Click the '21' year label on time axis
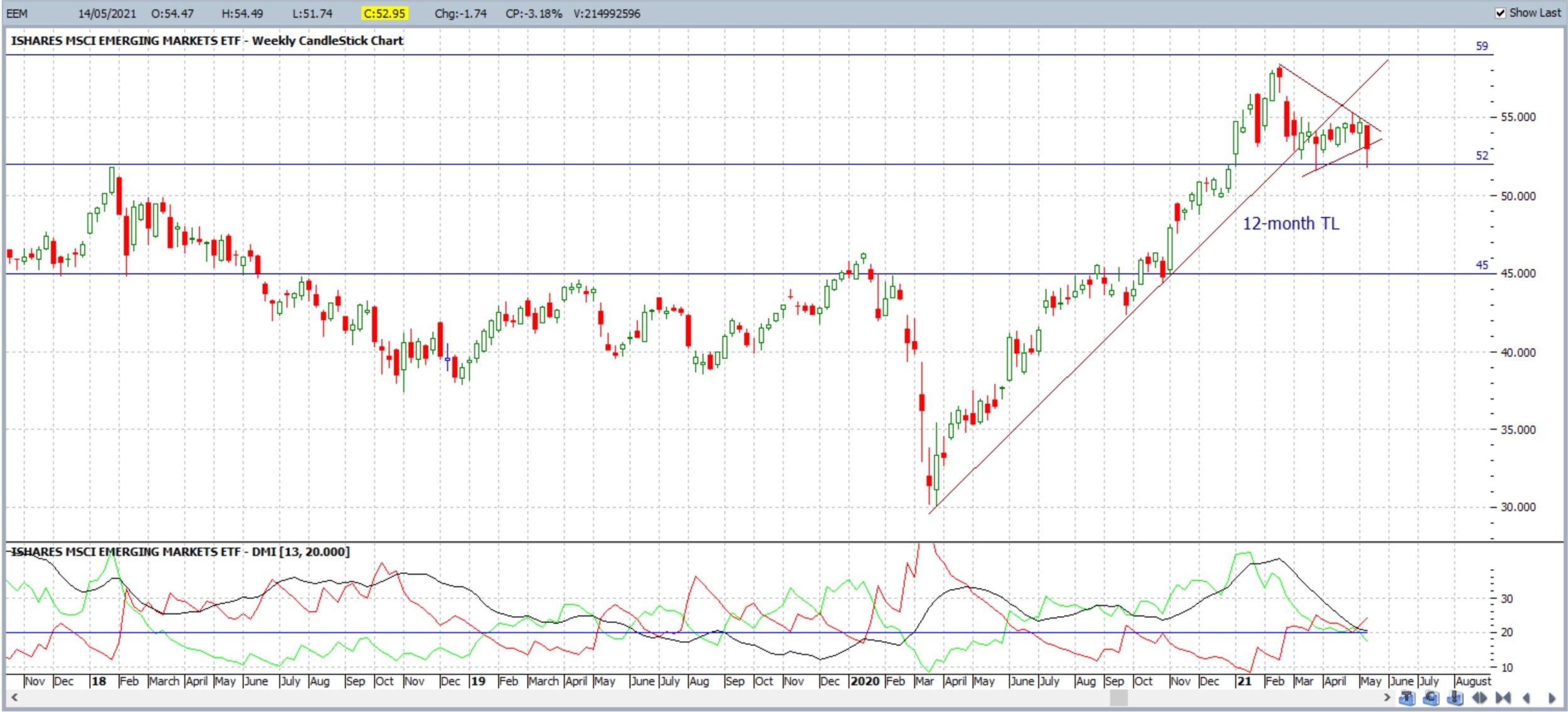This screenshot has height=712, width=1568. [x=1244, y=681]
